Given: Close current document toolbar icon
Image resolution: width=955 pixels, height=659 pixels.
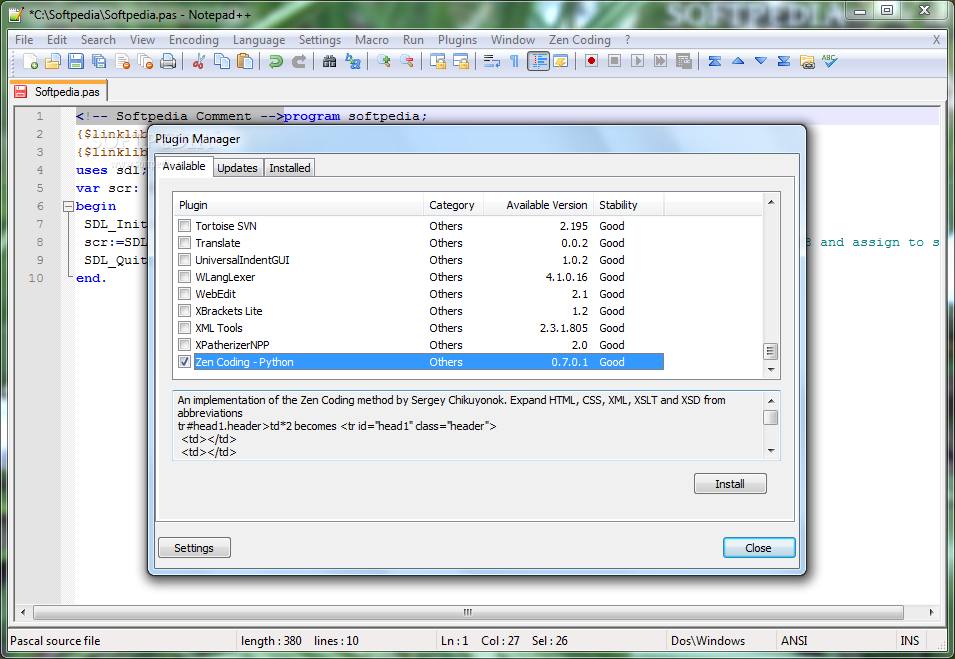Looking at the screenshot, I should (122, 62).
